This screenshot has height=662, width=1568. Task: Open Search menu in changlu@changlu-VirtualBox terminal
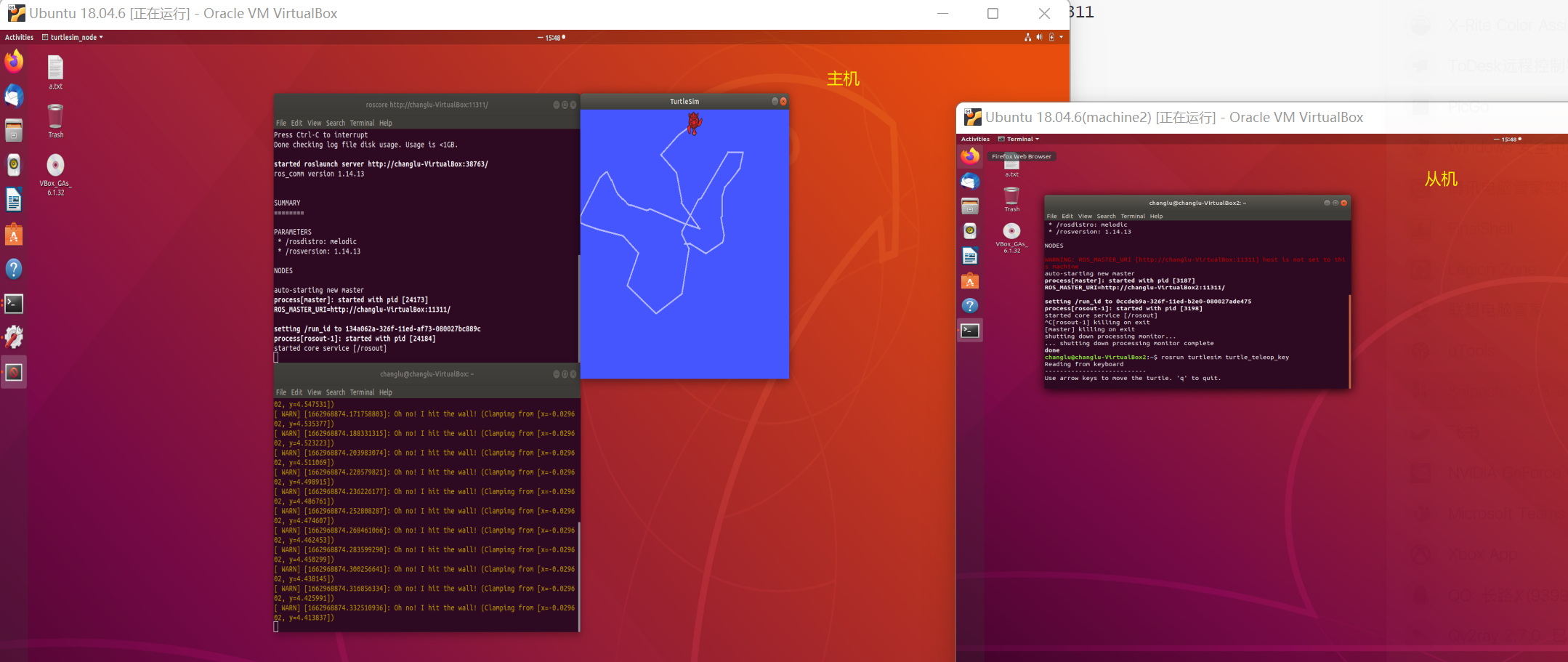pyautogui.click(x=336, y=392)
